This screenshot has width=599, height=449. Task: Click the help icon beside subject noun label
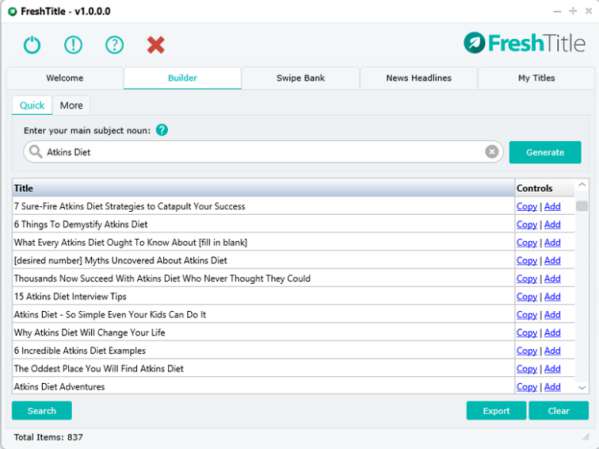tap(162, 130)
